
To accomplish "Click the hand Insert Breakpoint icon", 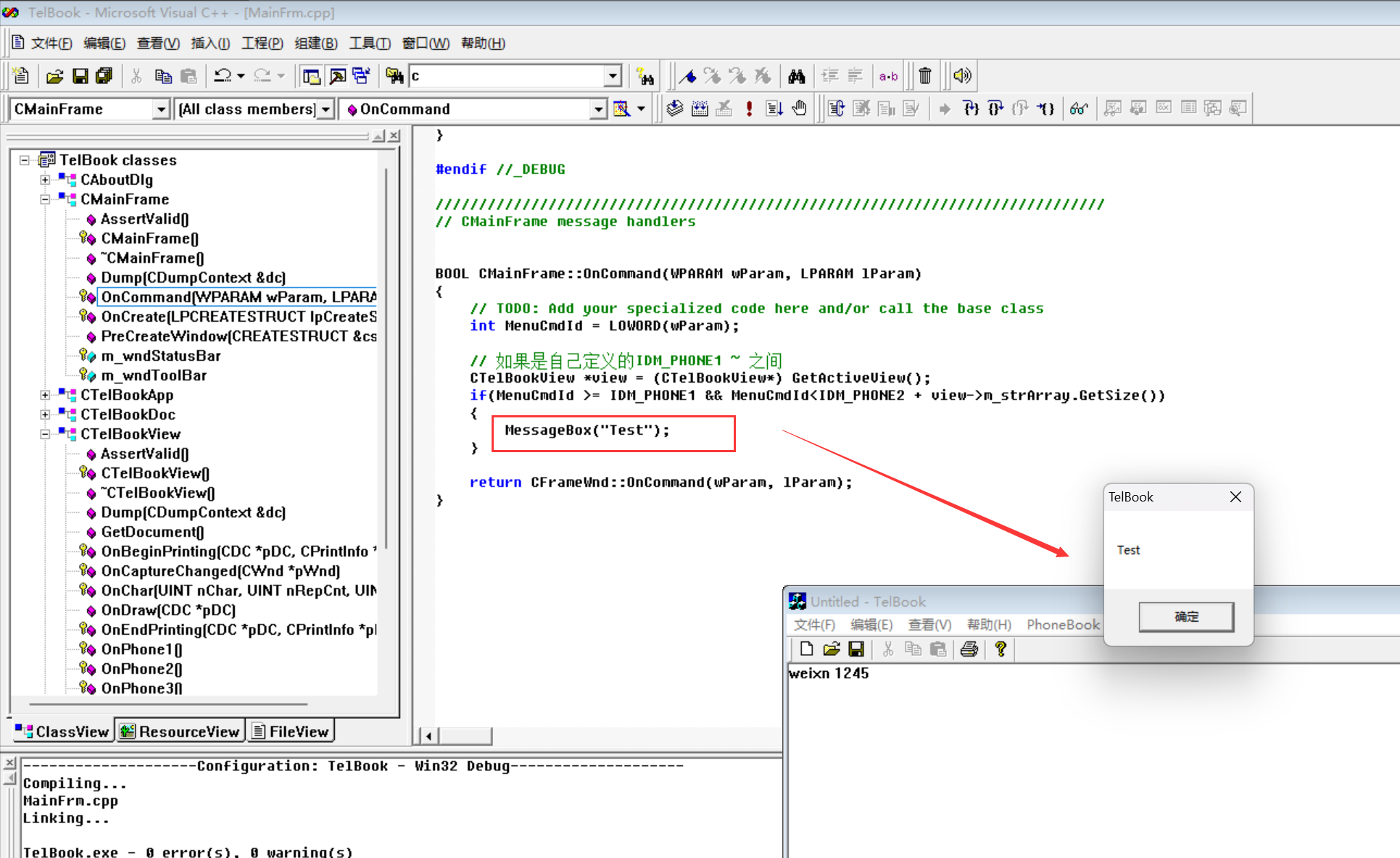I will click(x=799, y=109).
